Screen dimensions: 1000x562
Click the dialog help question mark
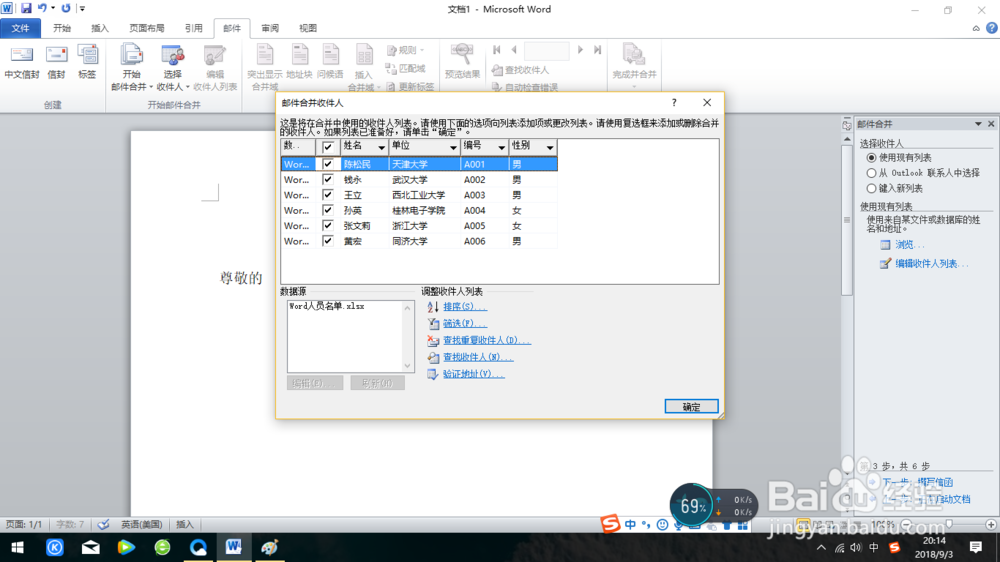point(674,103)
